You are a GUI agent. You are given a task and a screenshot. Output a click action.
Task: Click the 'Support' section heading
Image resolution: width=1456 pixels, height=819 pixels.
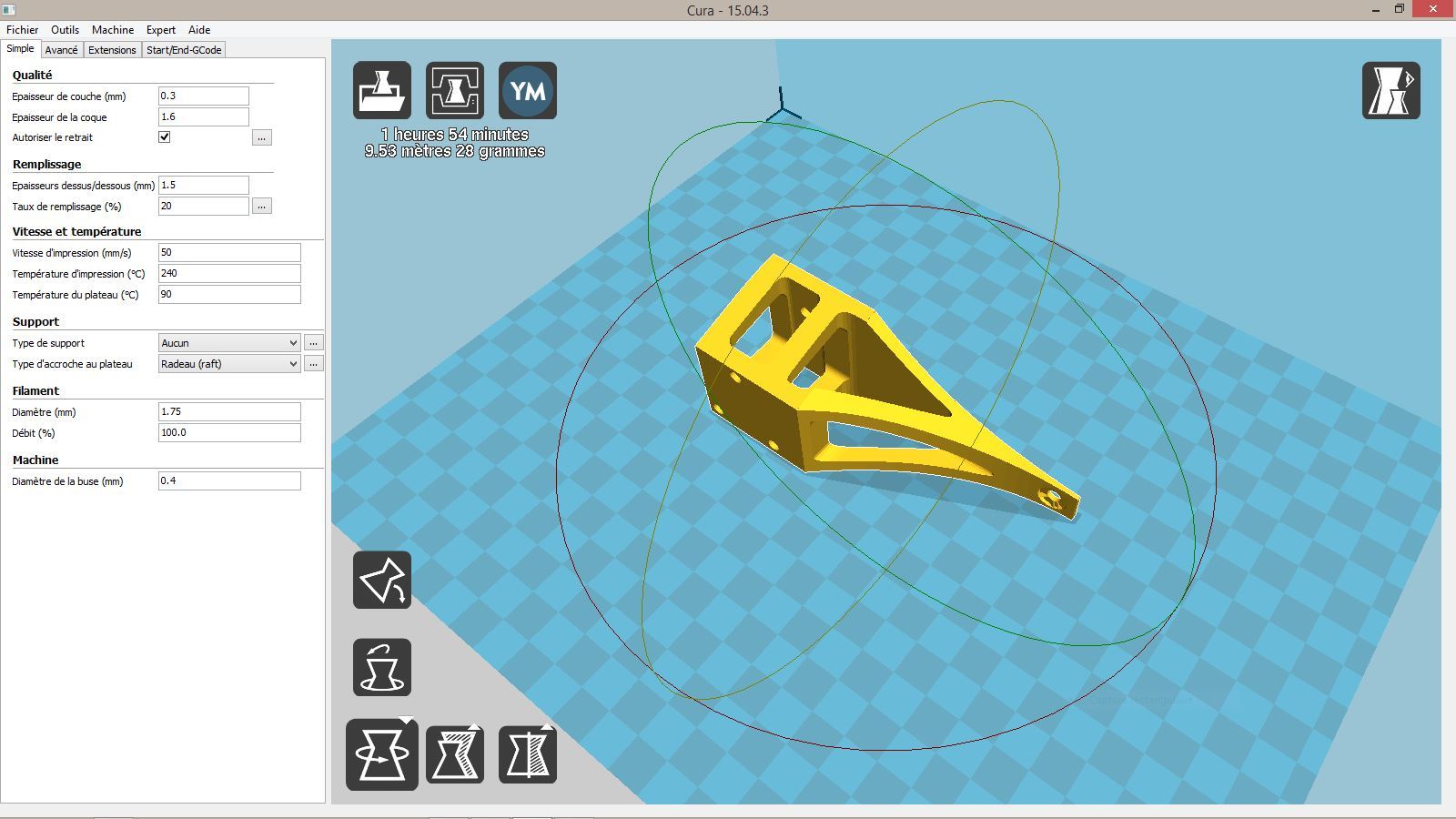36,321
